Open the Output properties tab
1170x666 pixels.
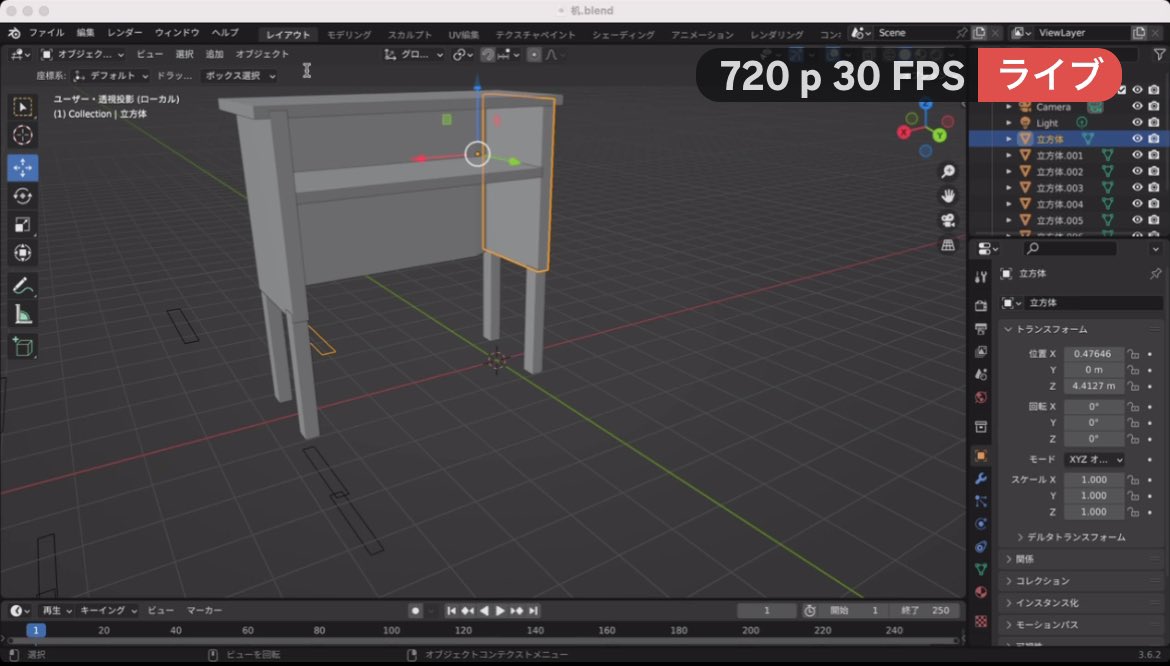pos(980,328)
